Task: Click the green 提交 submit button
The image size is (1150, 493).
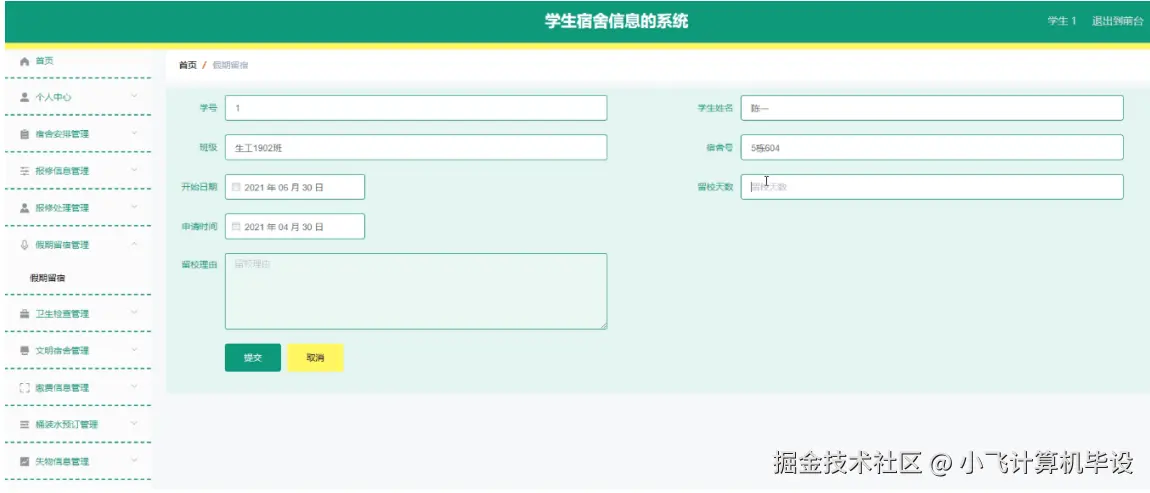Action: coord(252,358)
